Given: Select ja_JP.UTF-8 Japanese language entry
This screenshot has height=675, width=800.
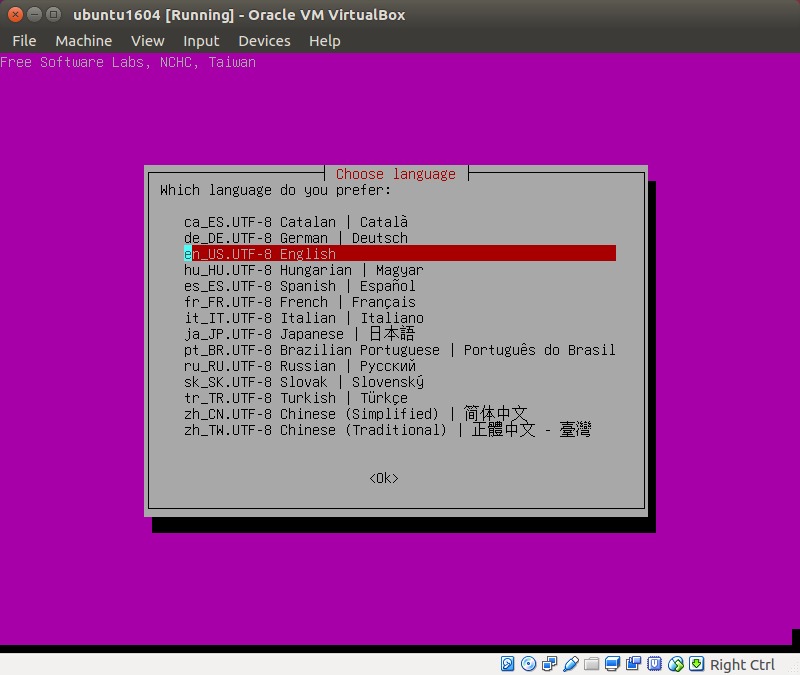Looking at the screenshot, I should point(298,334).
